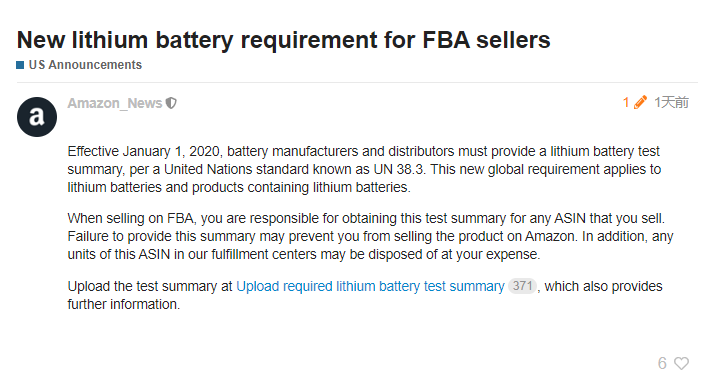Open edit history via the orange pencil icon

640,102
